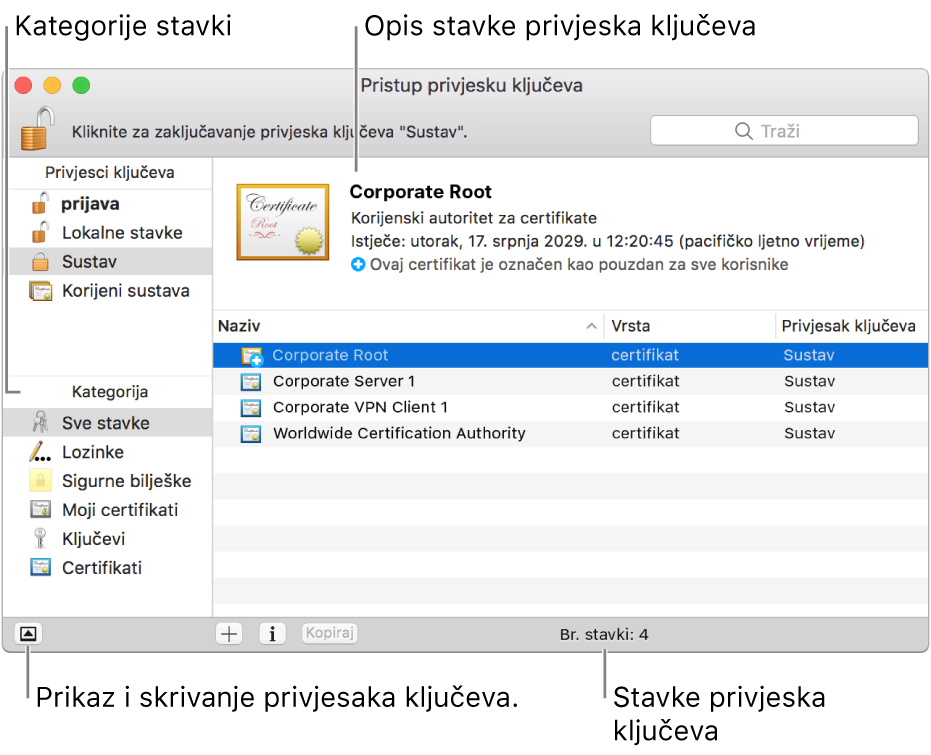The image size is (931, 755).
Task: Toggle show or hide keychains button
Action: [28, 634]
